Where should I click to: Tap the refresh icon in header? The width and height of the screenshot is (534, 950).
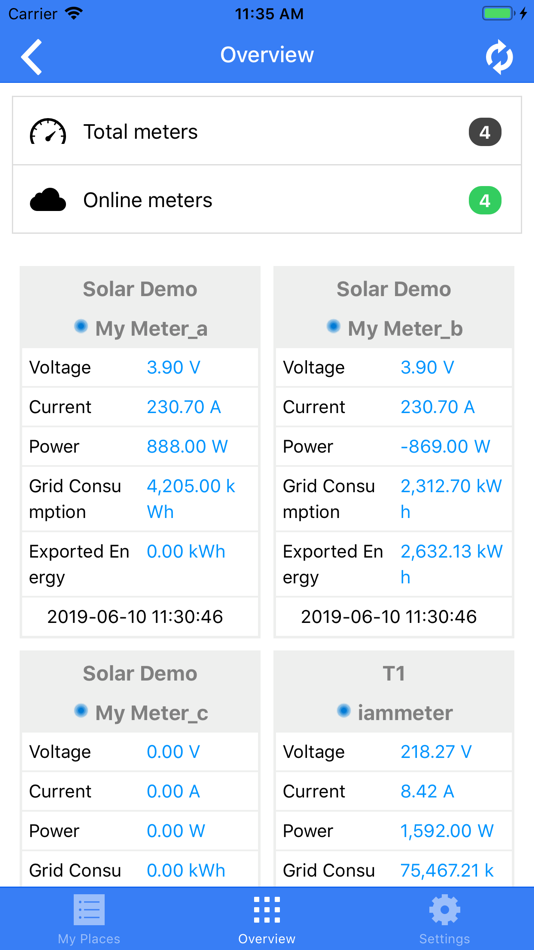point(499,56)
